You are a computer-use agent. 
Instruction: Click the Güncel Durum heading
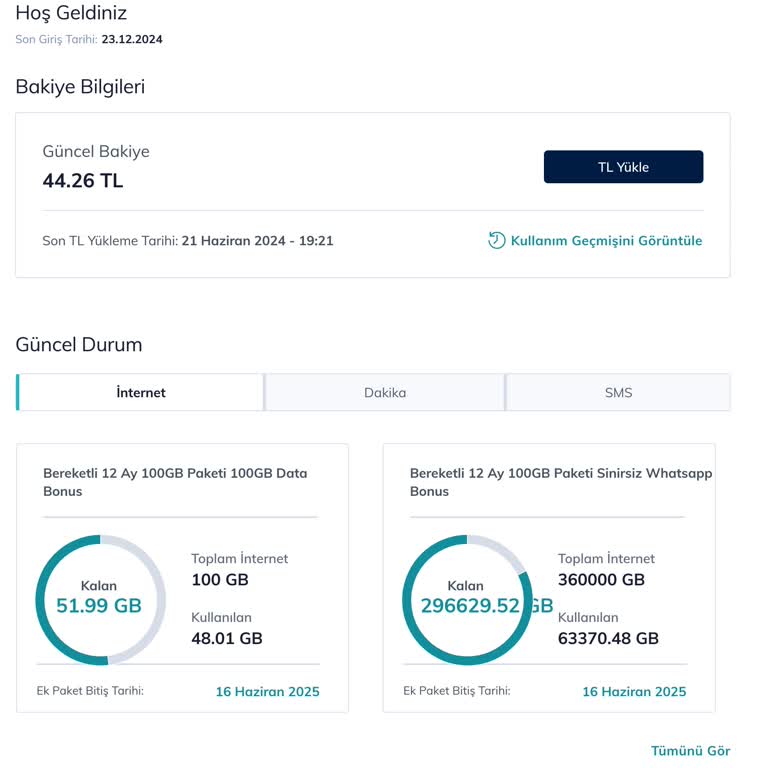pyautogui.click(x=79, y=344)
